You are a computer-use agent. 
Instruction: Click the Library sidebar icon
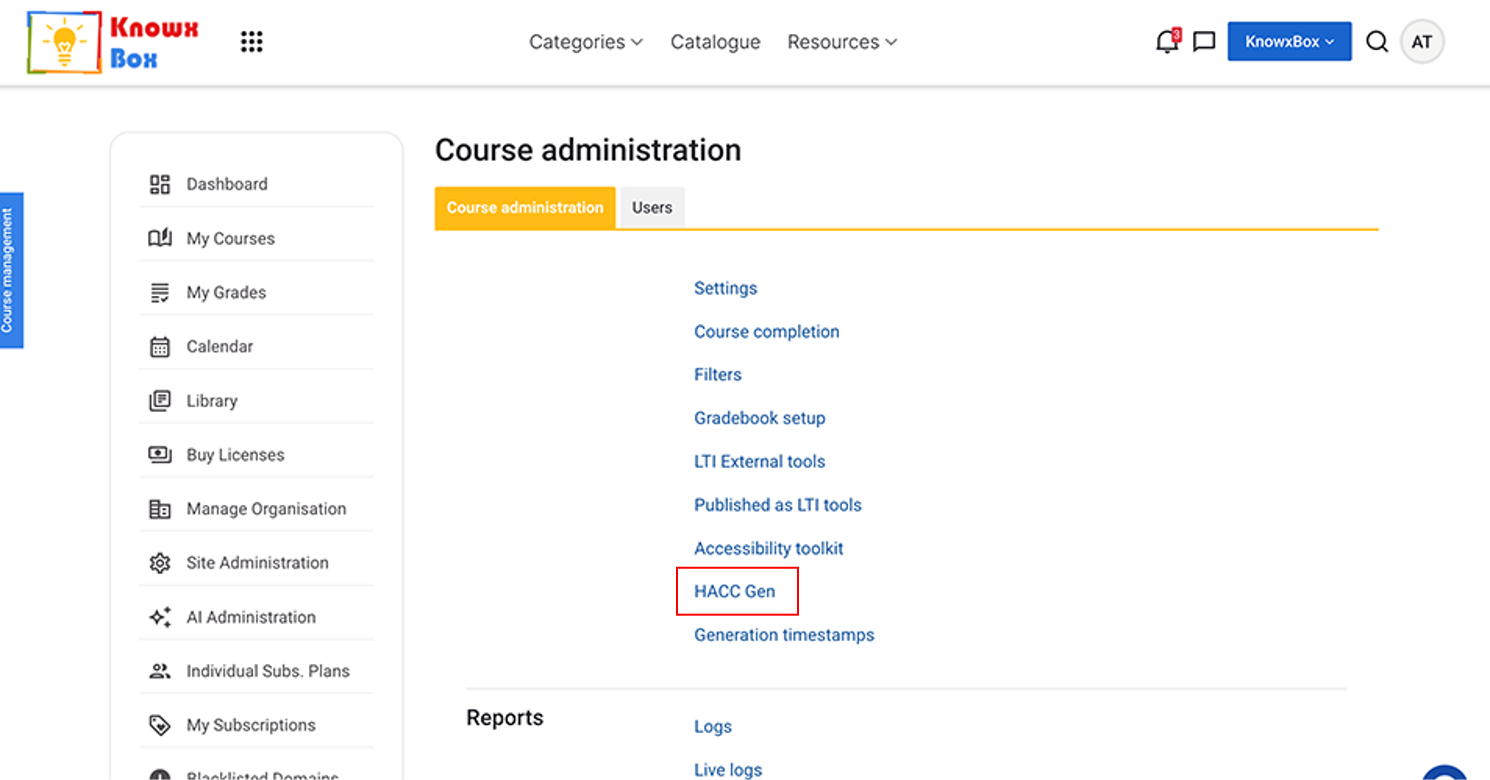pyautogui.click(x=160, y=401)
